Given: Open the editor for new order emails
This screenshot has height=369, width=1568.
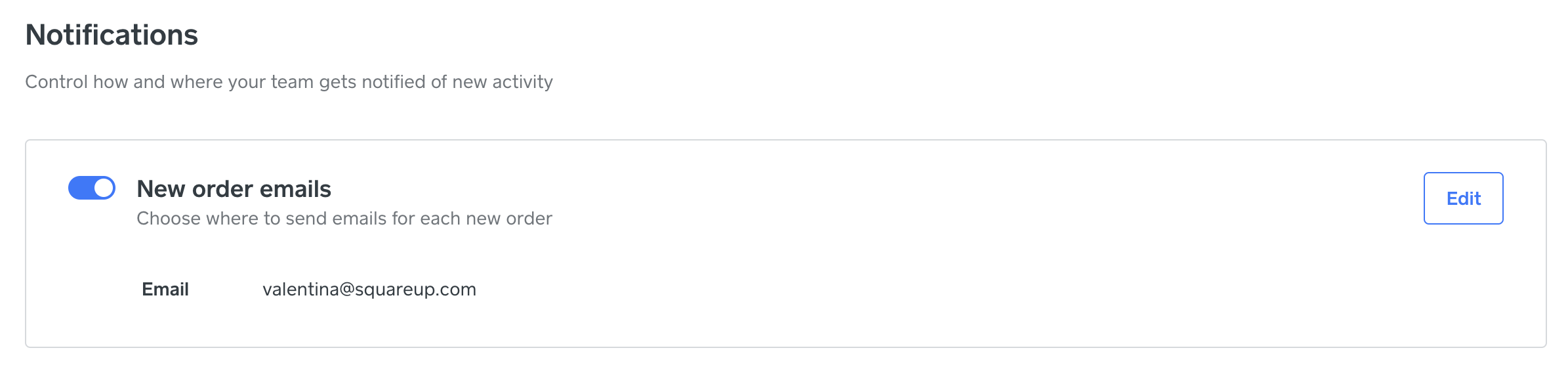Looking at the screenshot, I should click(1462, 198).
